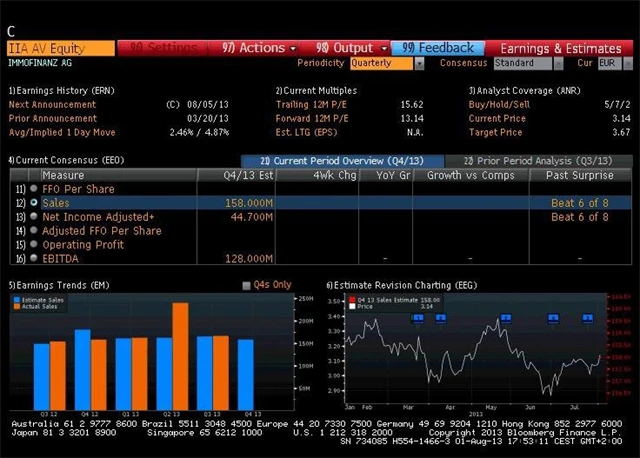The height and width of the screenshot is (458, 640).
Task: Click the EBITDA estimate 128.000M value
Action: 249,258
